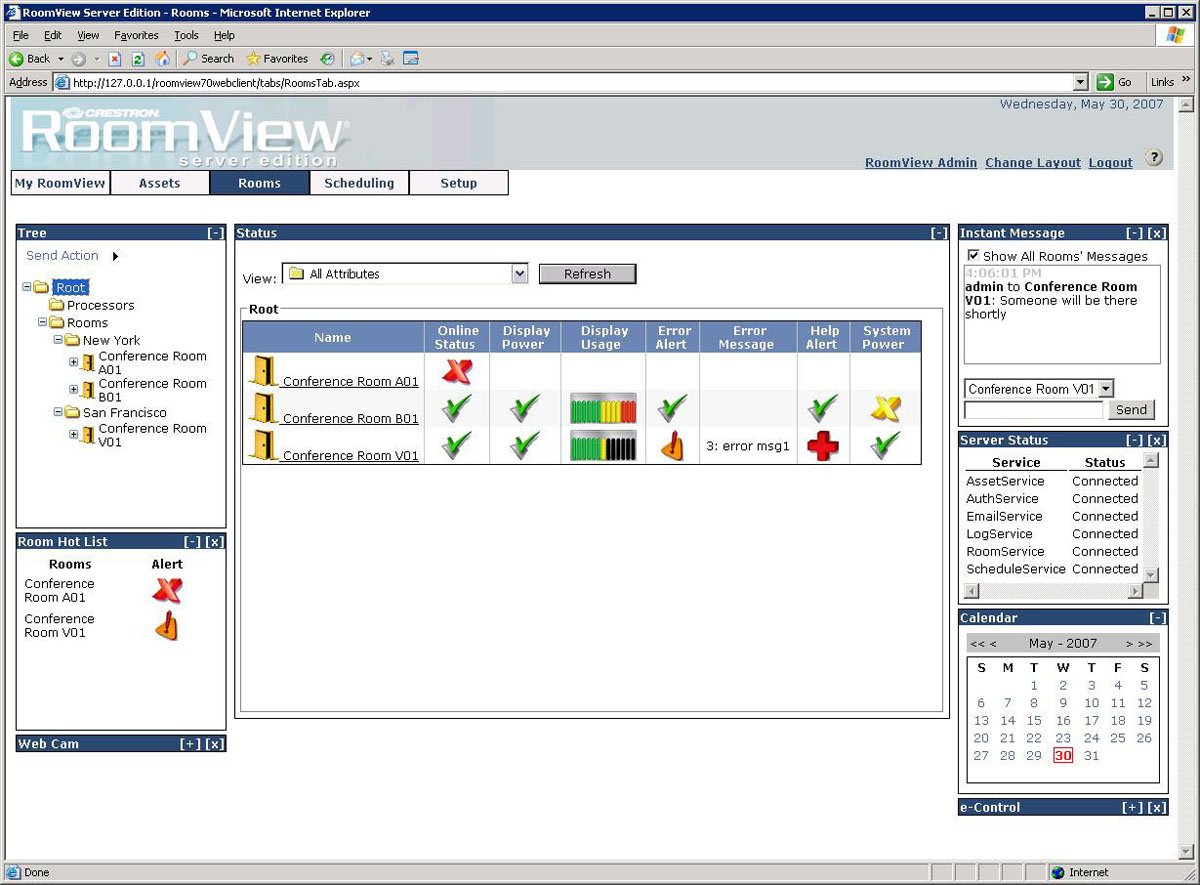Uncheck Show All Rooms' Messages

[974, 255]
